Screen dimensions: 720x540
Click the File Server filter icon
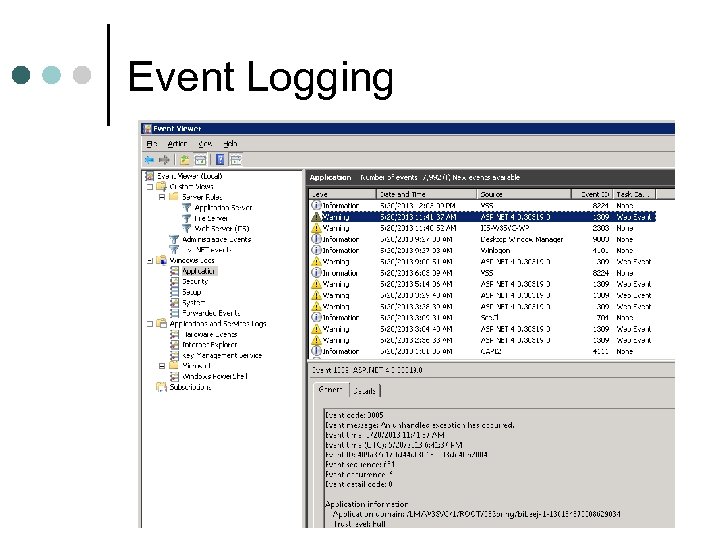tap(186, 218)
